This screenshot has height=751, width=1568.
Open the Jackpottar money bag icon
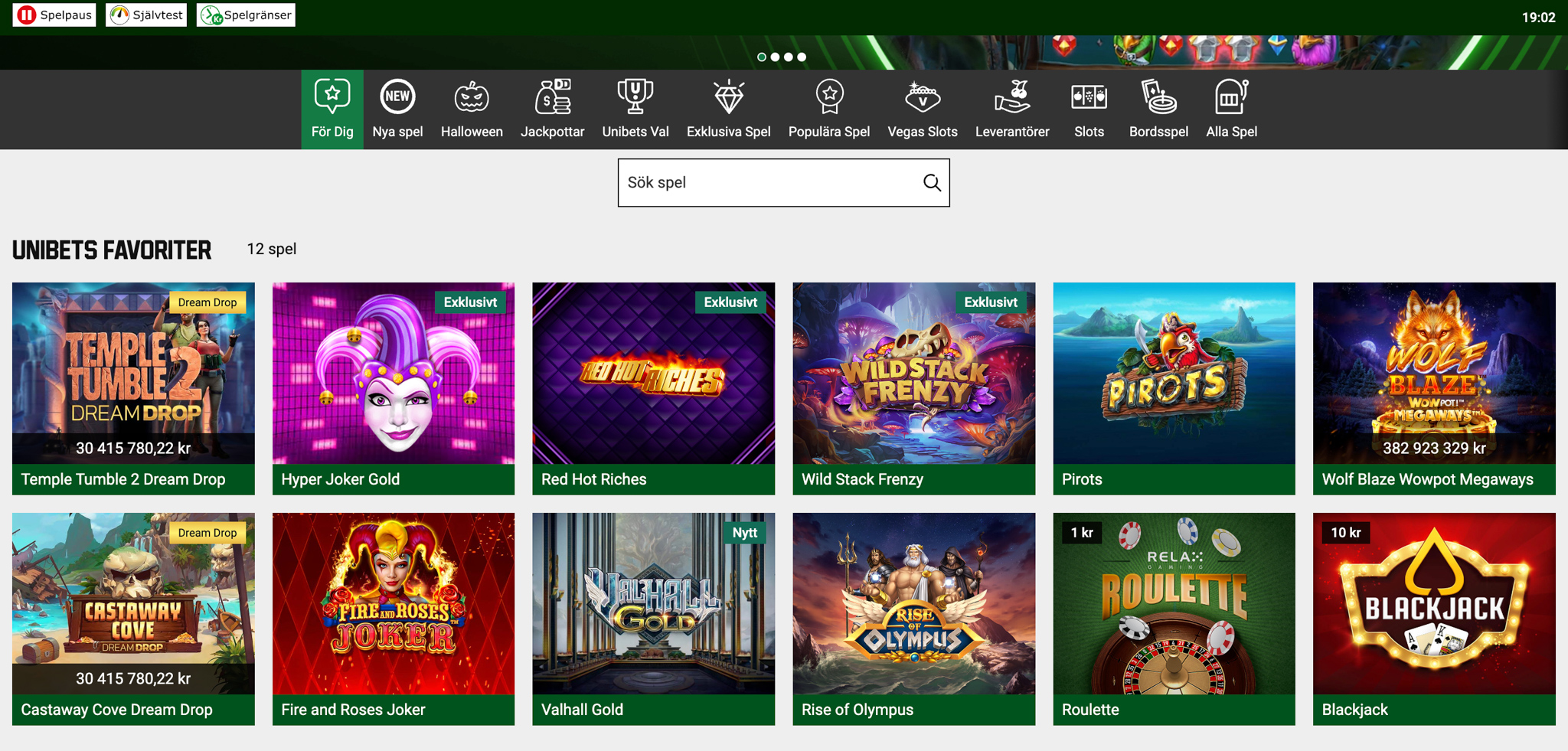[x=553, y=96]
